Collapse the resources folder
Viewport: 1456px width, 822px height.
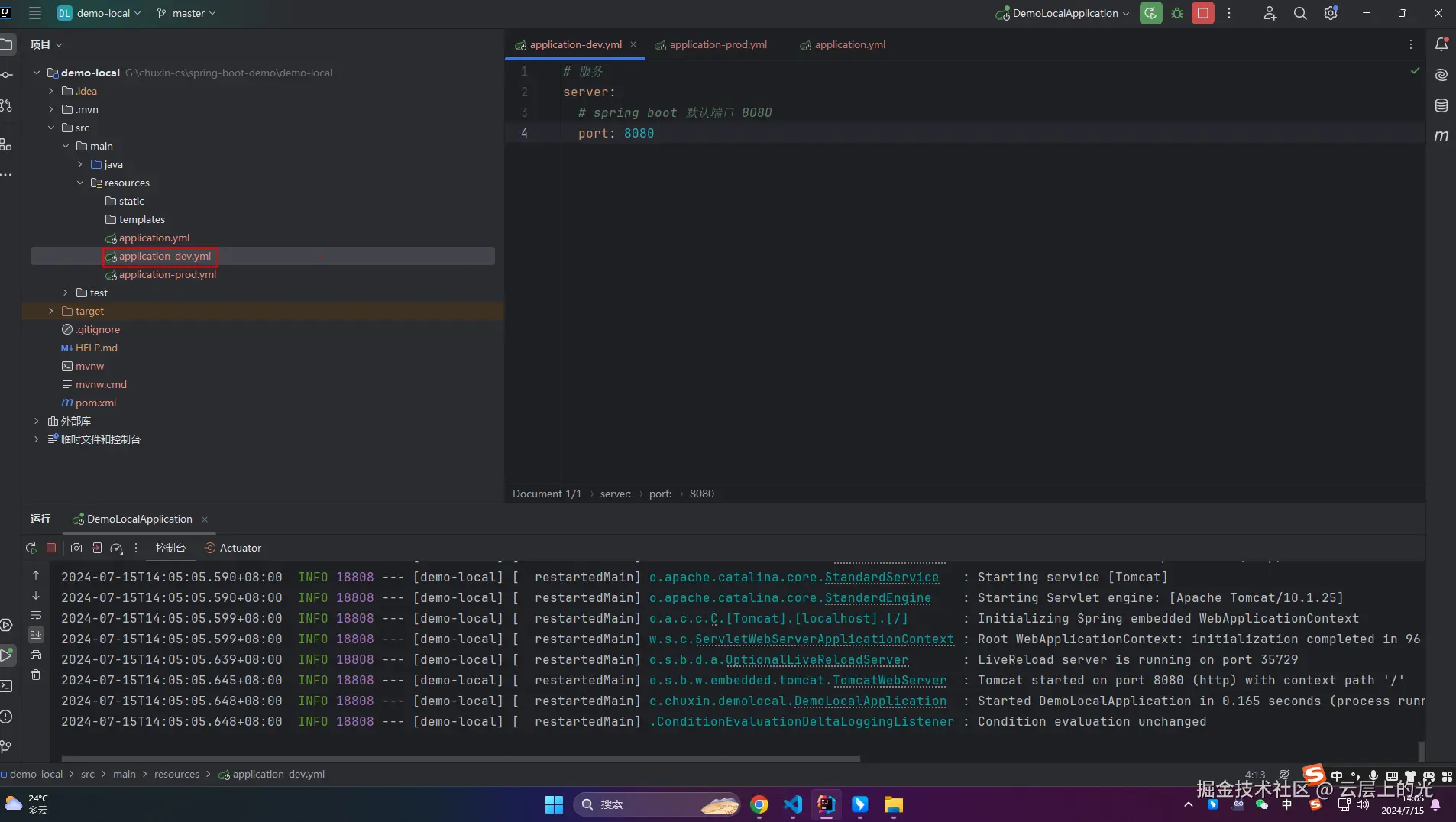point(80,183)
